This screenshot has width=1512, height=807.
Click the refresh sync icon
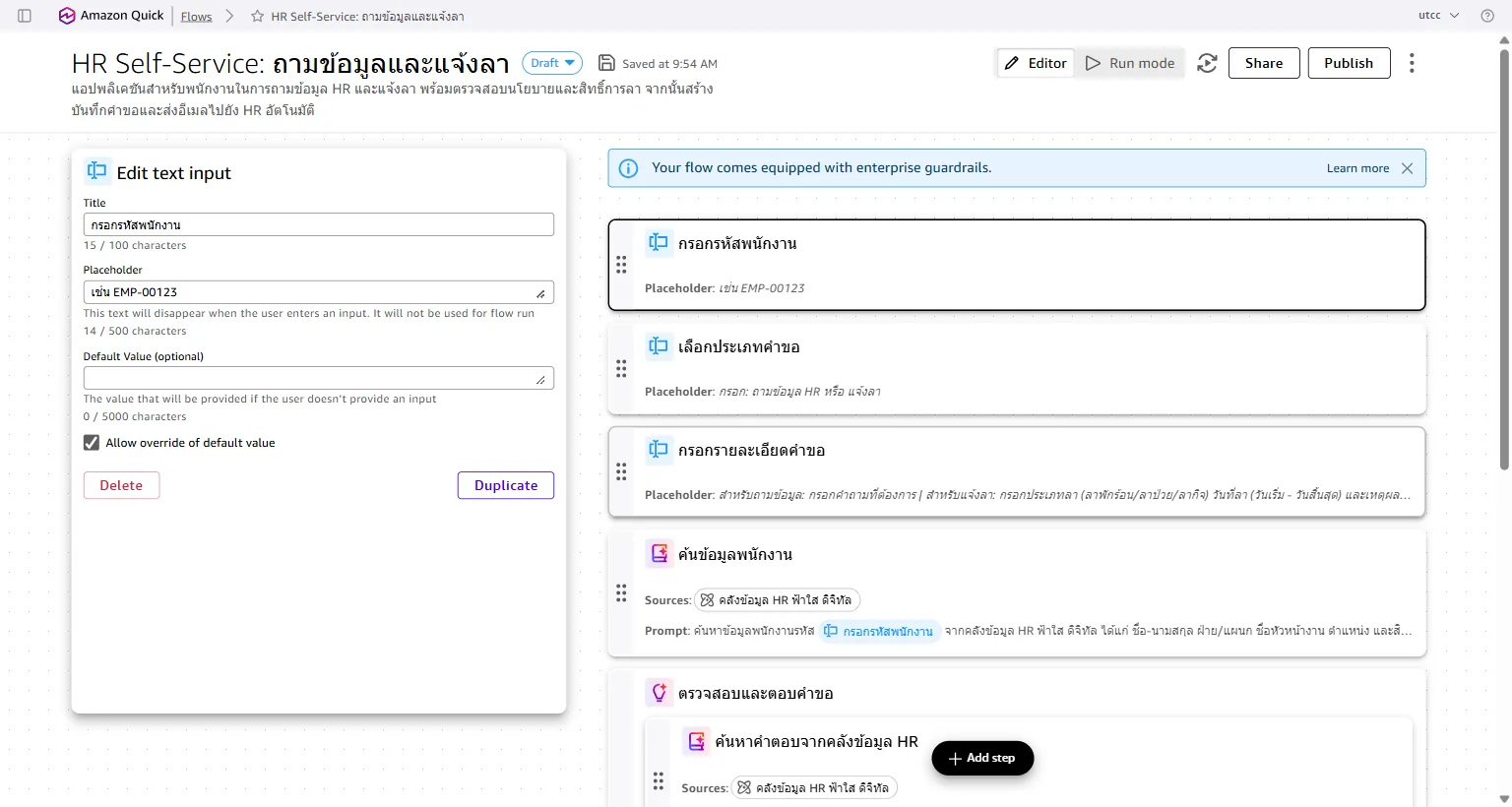point(1207,63)
